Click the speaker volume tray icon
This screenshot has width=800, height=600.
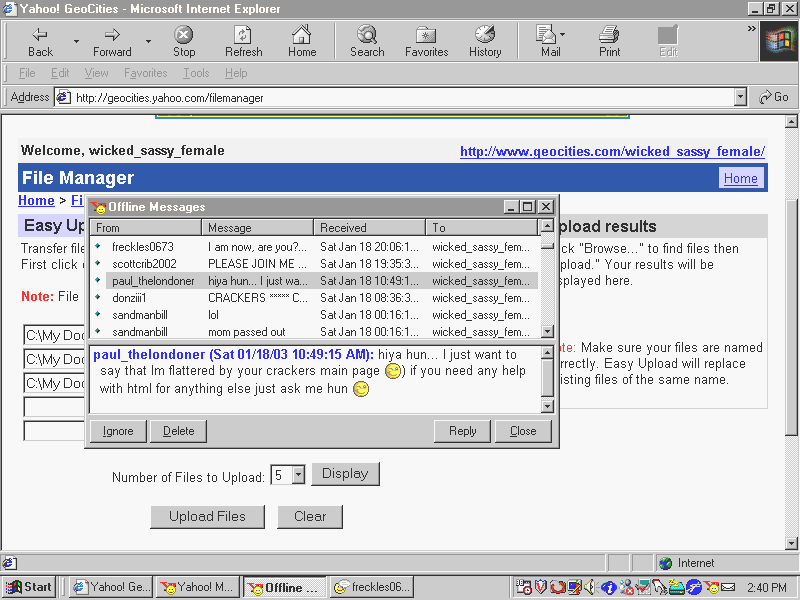pyautogui.click(x=590, y=587)
